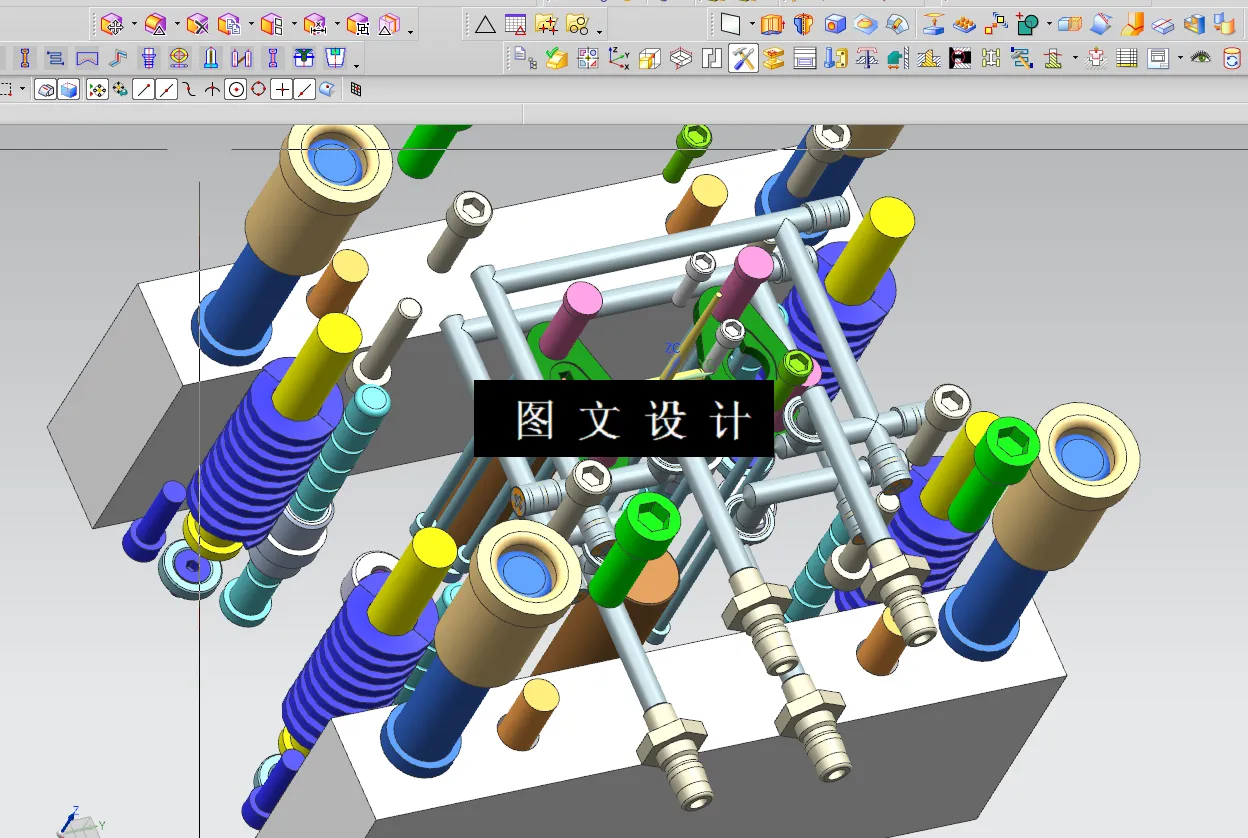1248x838 pixels.
Task: Open the Cavity Layout tool
Action: tap(588, 58)
